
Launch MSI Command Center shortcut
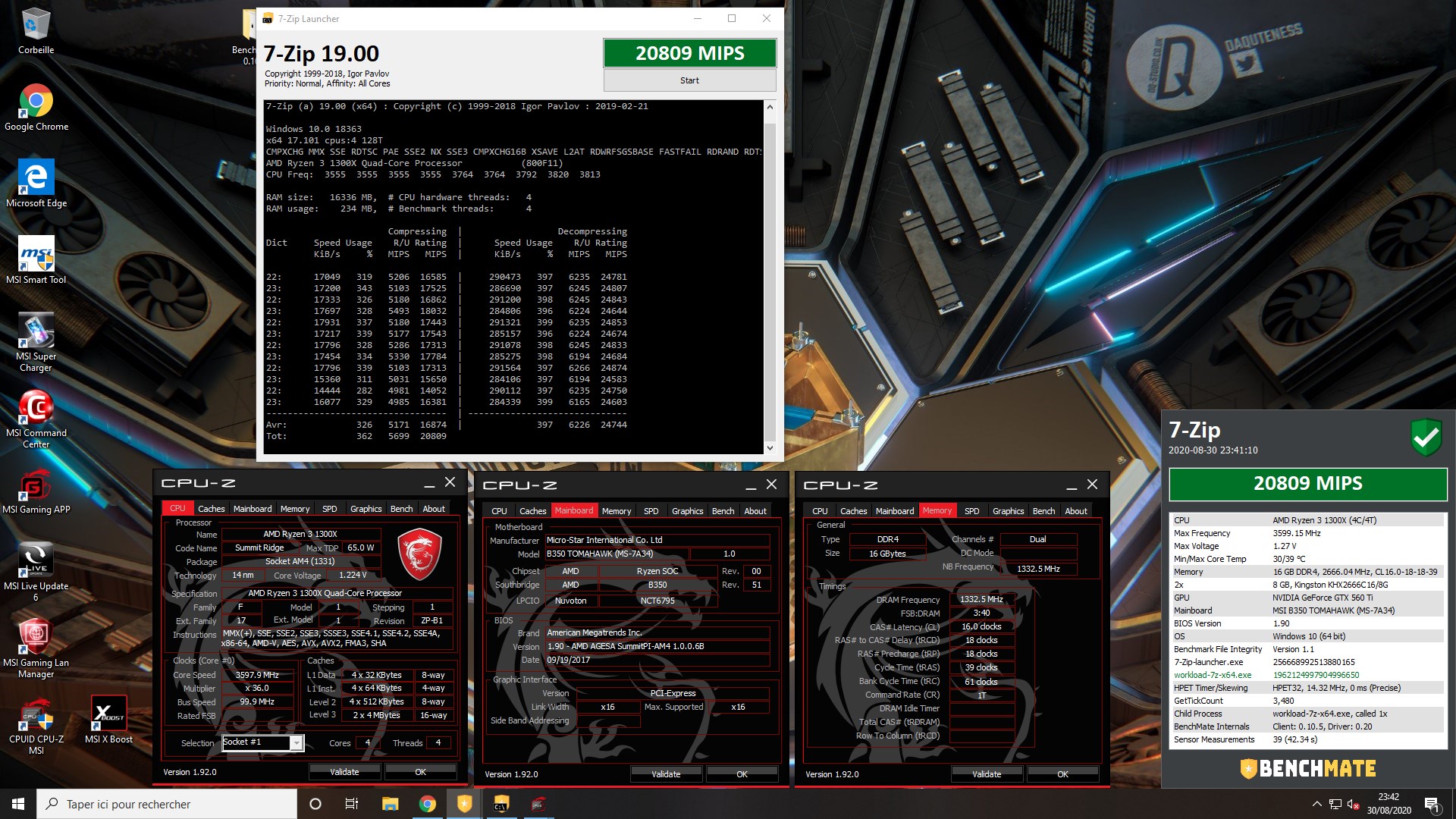pyautogui.click(x=36, y=419)
